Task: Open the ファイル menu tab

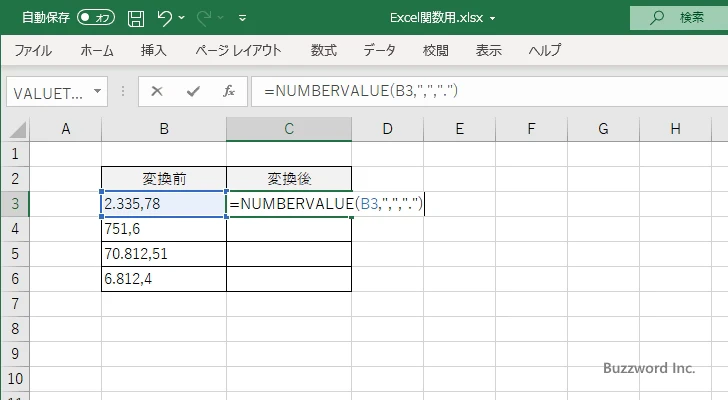Action: [33, 50]
